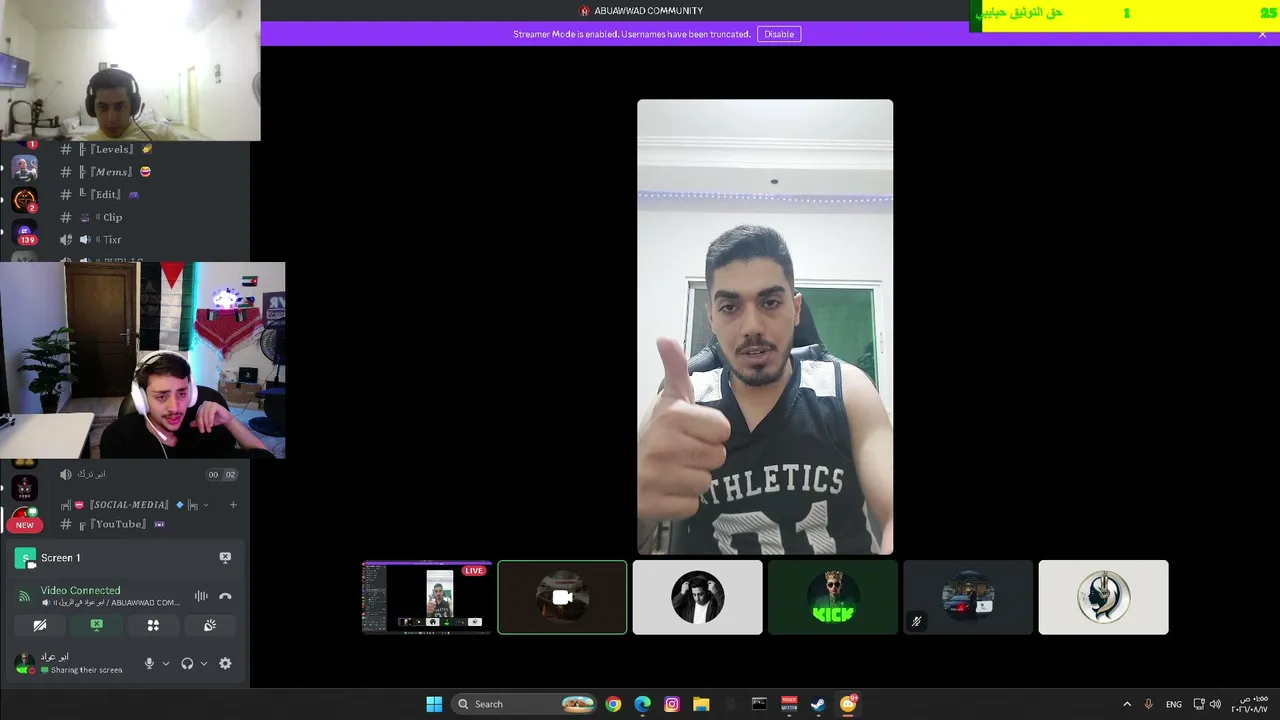This screenshot has height=720, width=1280.
Task: Open microphone input options dropdown
Action: tap(166, 663)
